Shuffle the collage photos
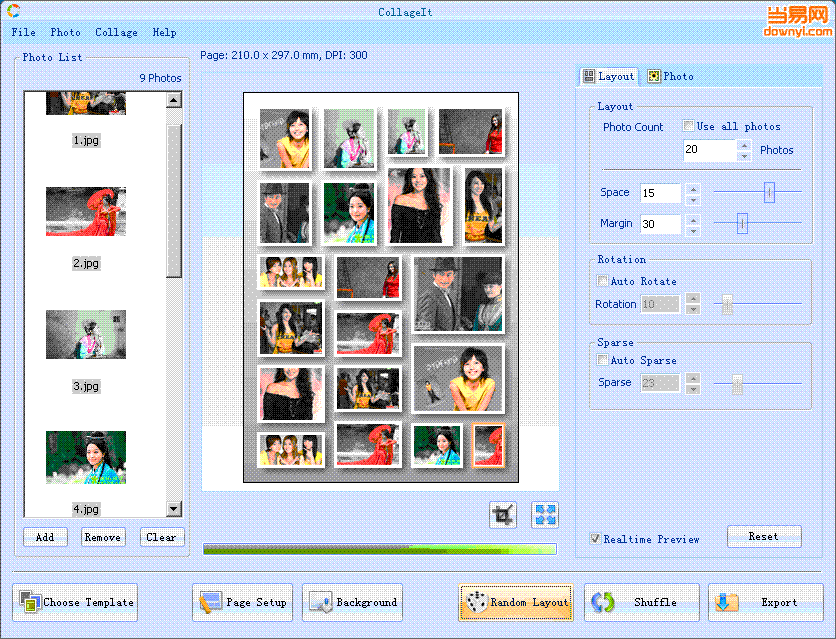Image resolution: width=836 pixels, height=639 pixels. (x=642, y=602)
